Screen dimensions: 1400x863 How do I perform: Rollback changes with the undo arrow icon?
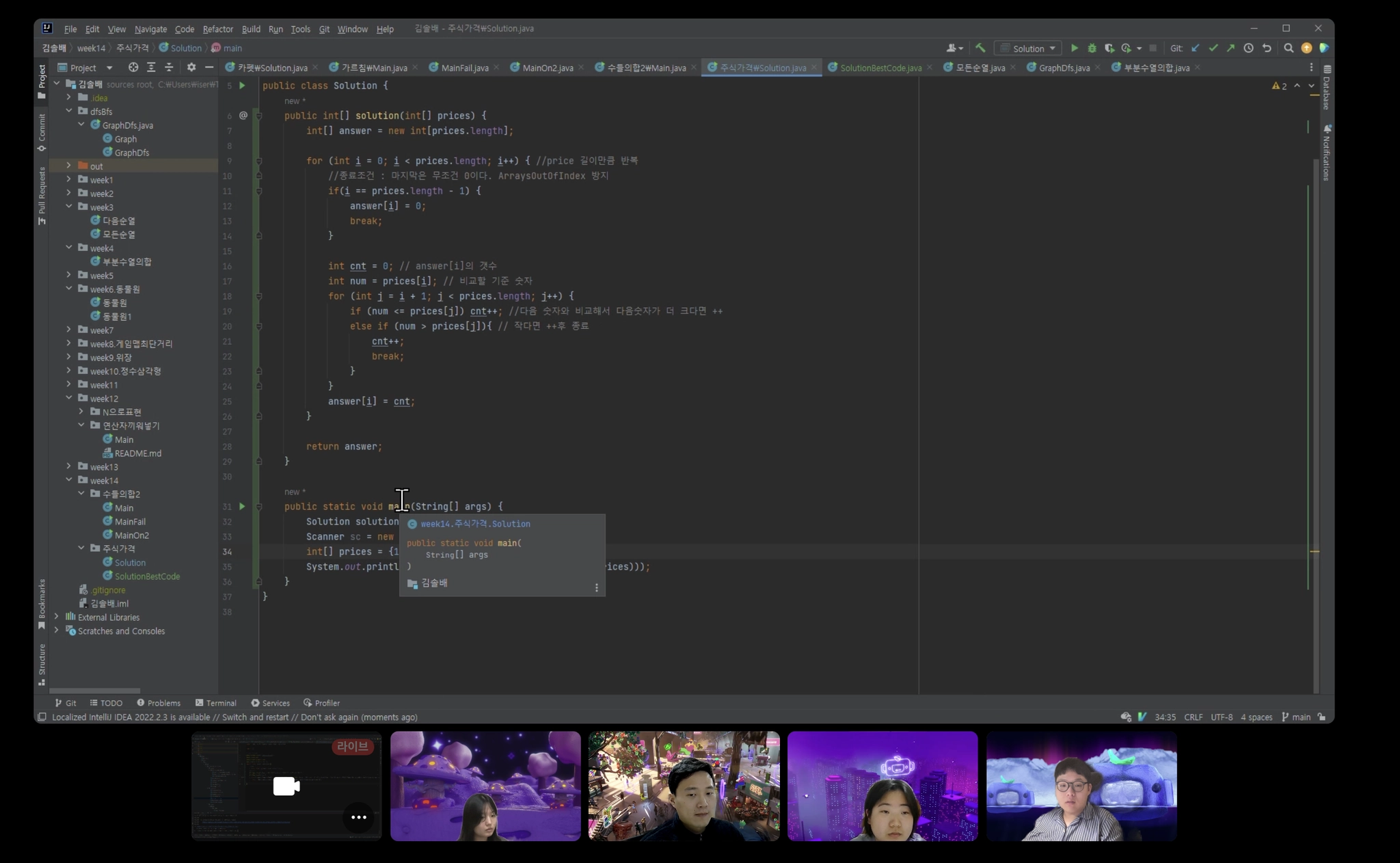coord(1267,49)
